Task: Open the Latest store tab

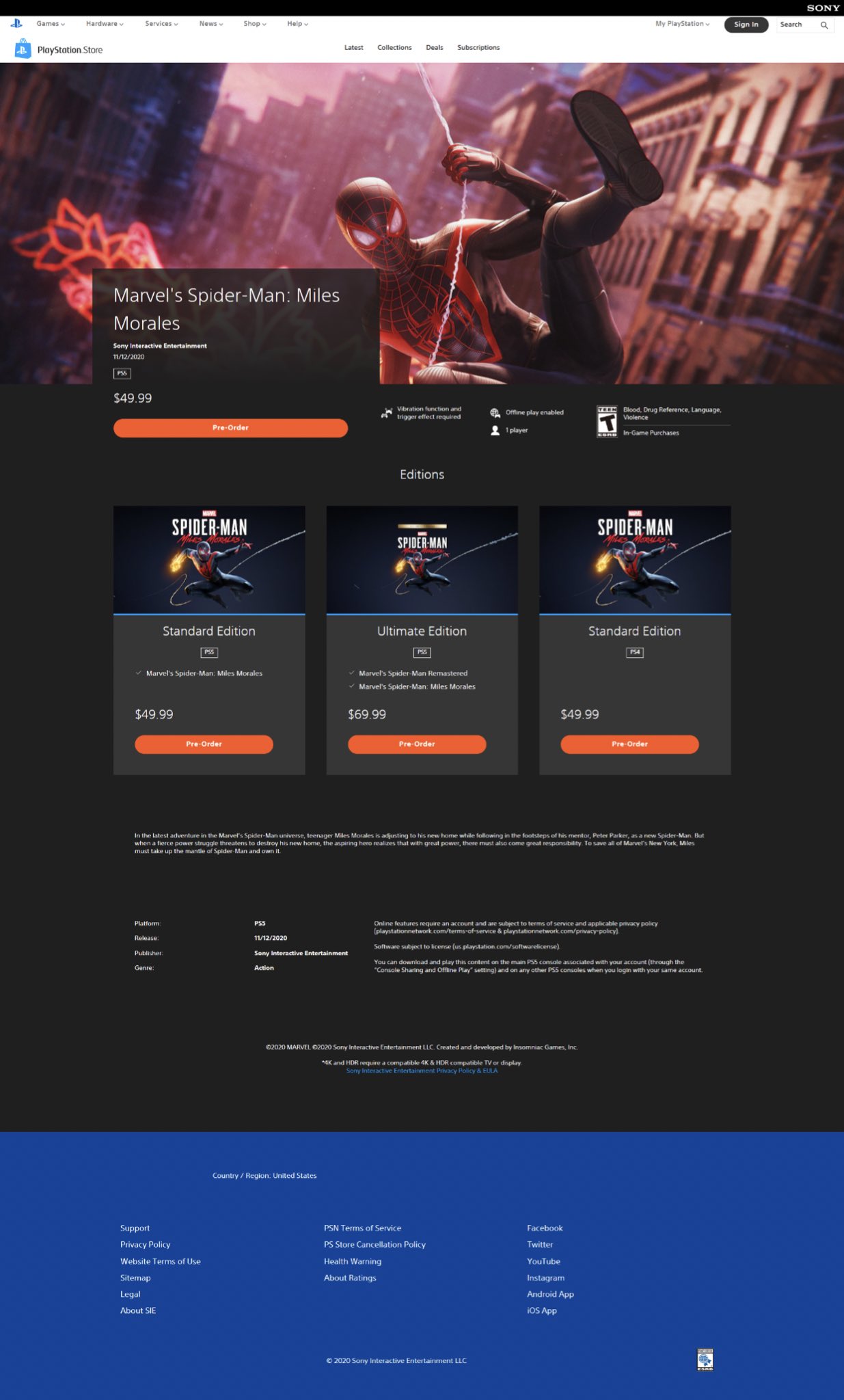Action: pos(353,48)
